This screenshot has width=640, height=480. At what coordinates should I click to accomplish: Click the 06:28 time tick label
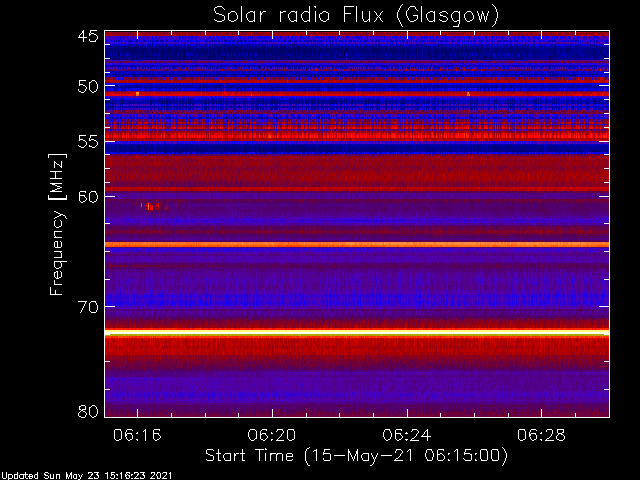coord(541,435)
